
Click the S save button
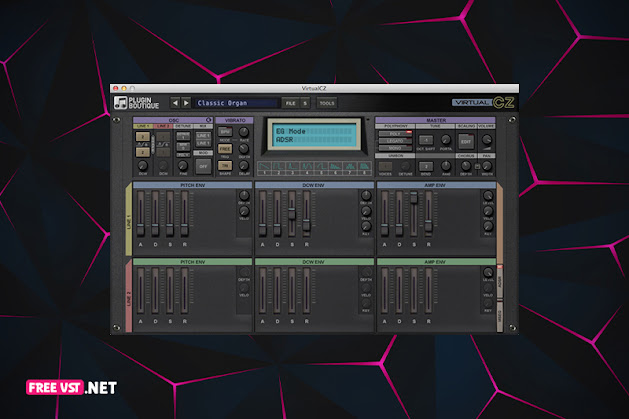coord(305,103)
